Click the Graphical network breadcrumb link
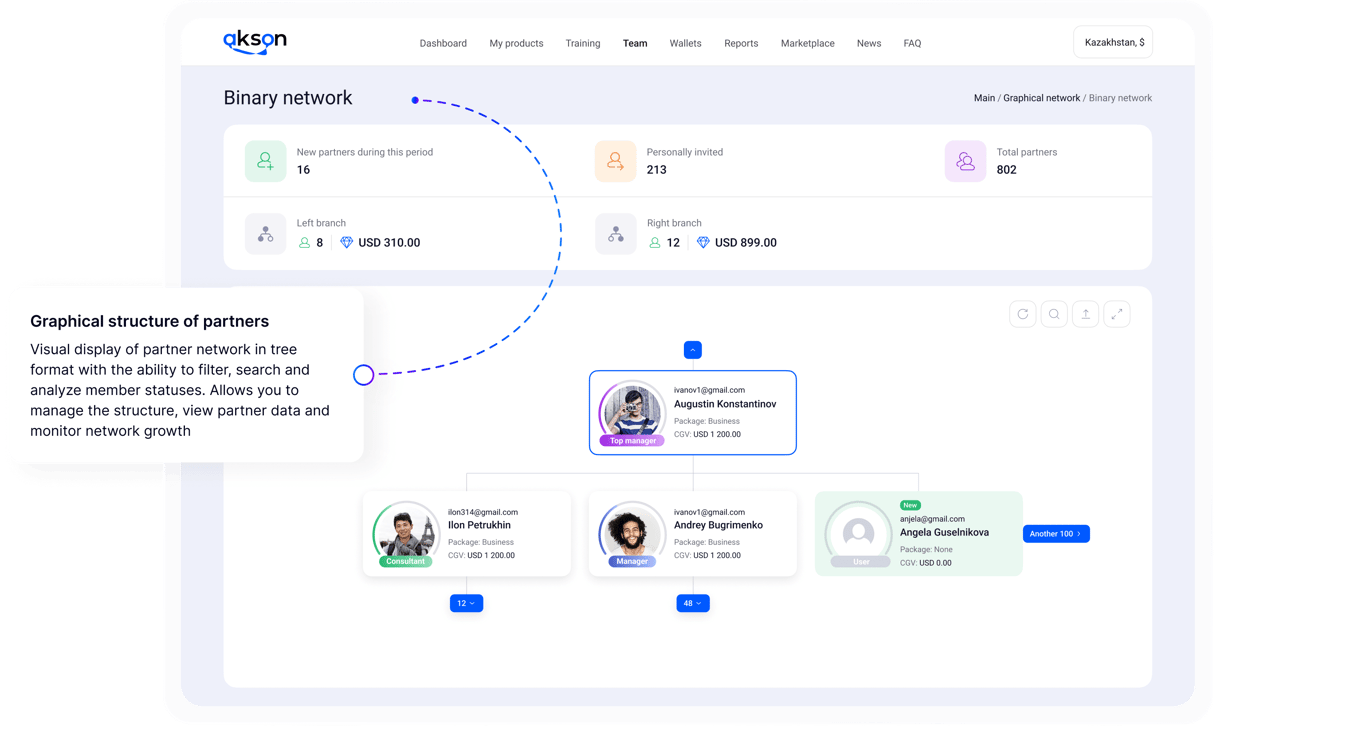The width and height of the screenshot is (1366, 735). tap(1041, 98)
